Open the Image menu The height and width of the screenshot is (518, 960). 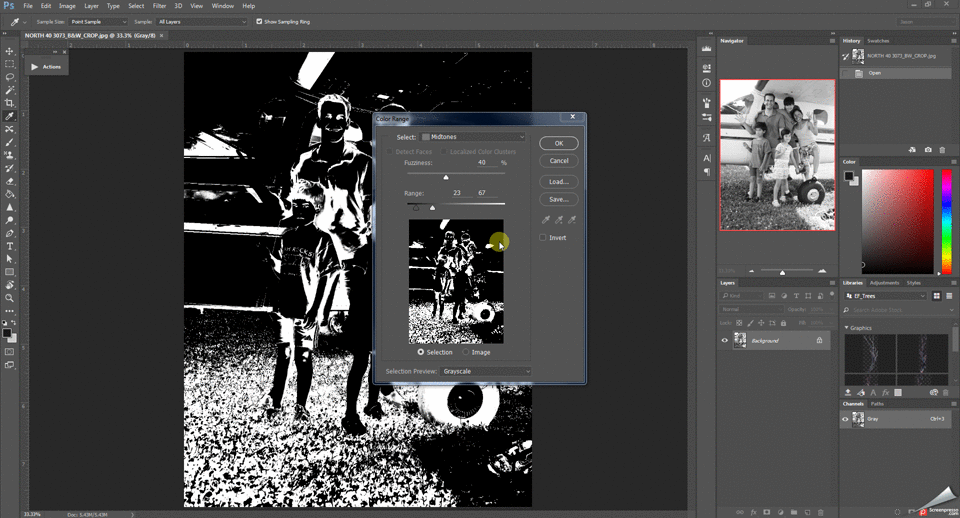point(67,6)
